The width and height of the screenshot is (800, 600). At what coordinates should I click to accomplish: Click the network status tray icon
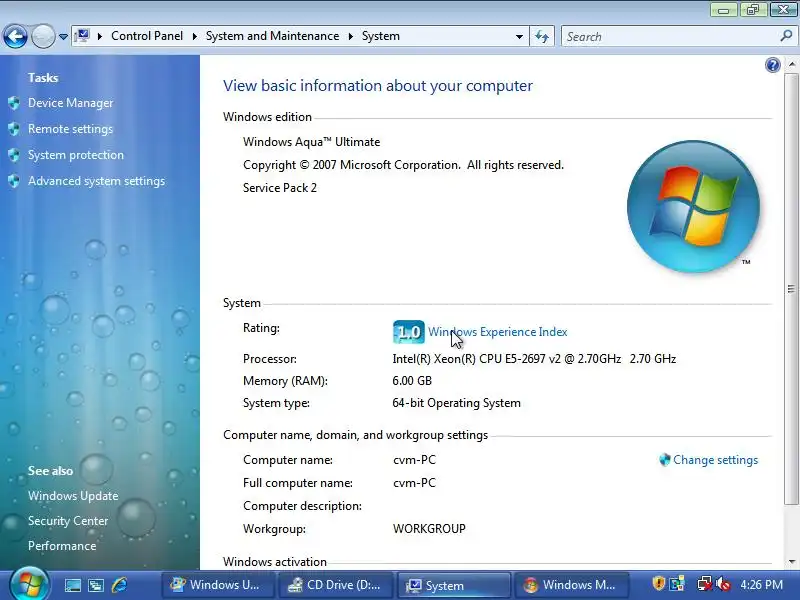(x=704, y=584)
